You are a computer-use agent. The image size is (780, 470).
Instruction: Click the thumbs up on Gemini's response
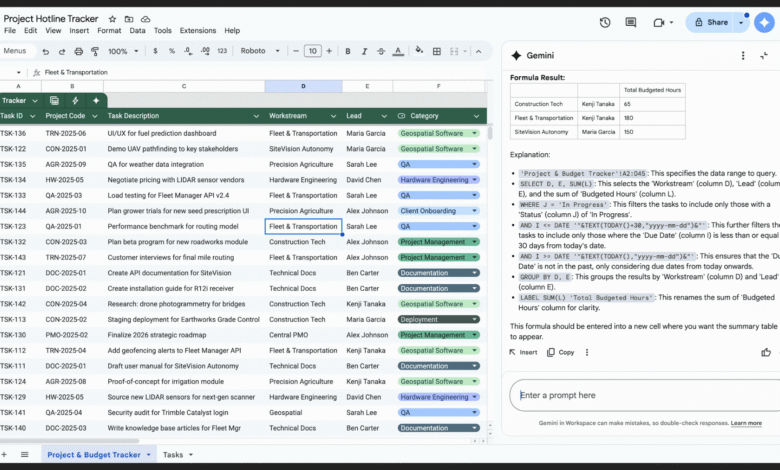(x=766, y=352)
